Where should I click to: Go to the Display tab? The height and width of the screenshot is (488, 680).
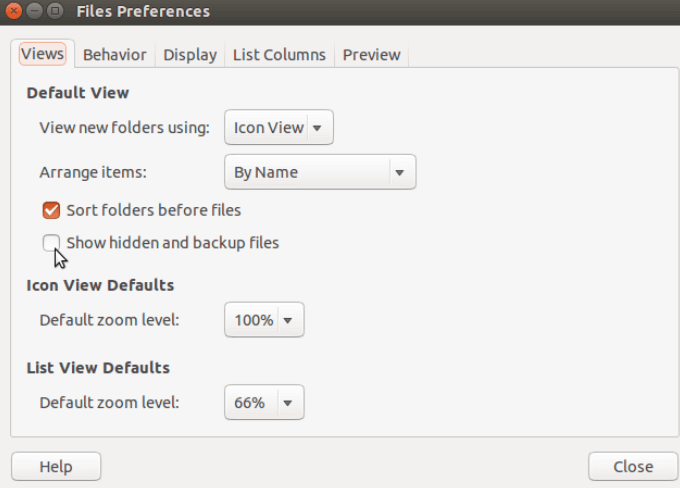[x=190, y=54]
